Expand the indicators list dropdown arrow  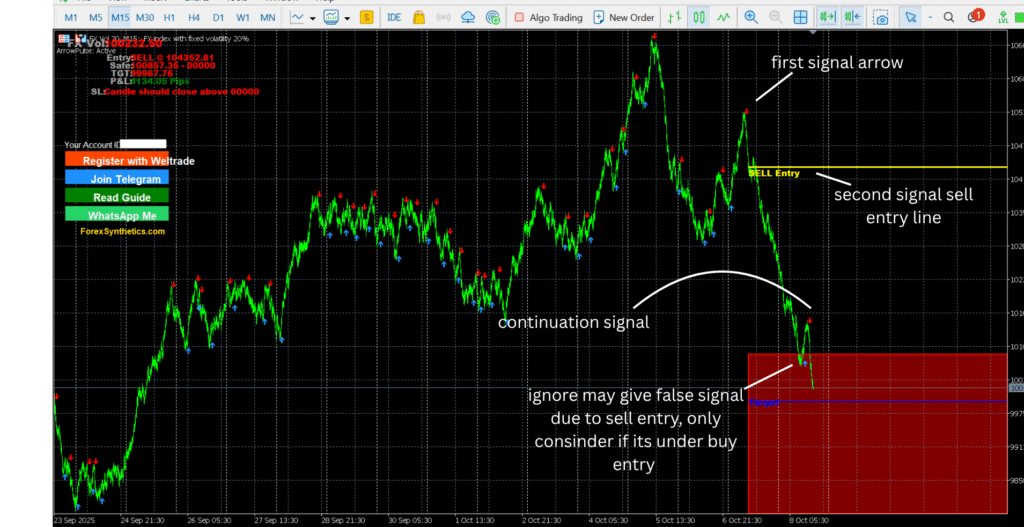click(347, 17)
